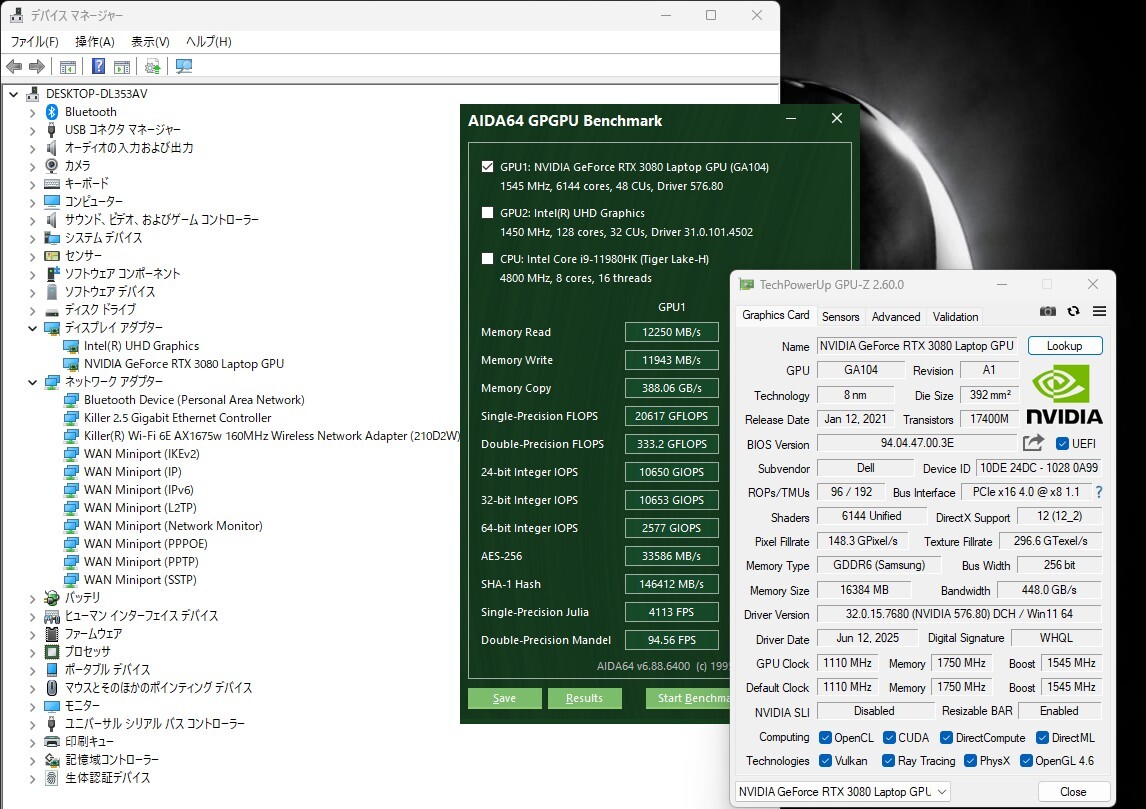Click the 生体認証デバイス fingerprint icon
The image size is (1146, 809).
(51, 778)
